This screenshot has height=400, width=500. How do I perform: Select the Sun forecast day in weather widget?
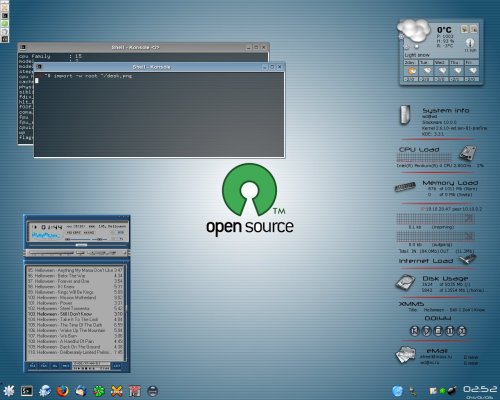point(411,71)
